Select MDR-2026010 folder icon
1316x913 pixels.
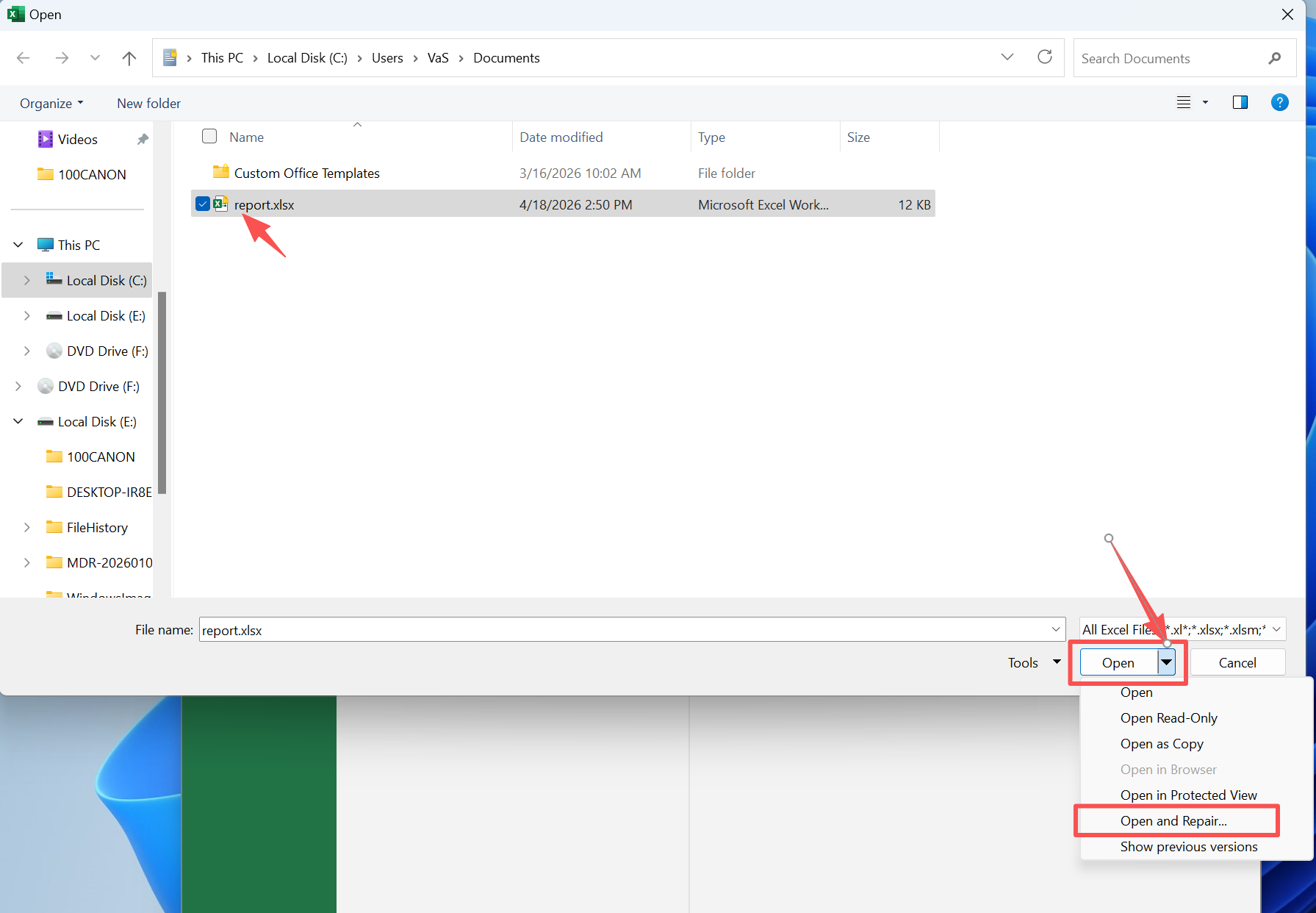pos(54,562)
